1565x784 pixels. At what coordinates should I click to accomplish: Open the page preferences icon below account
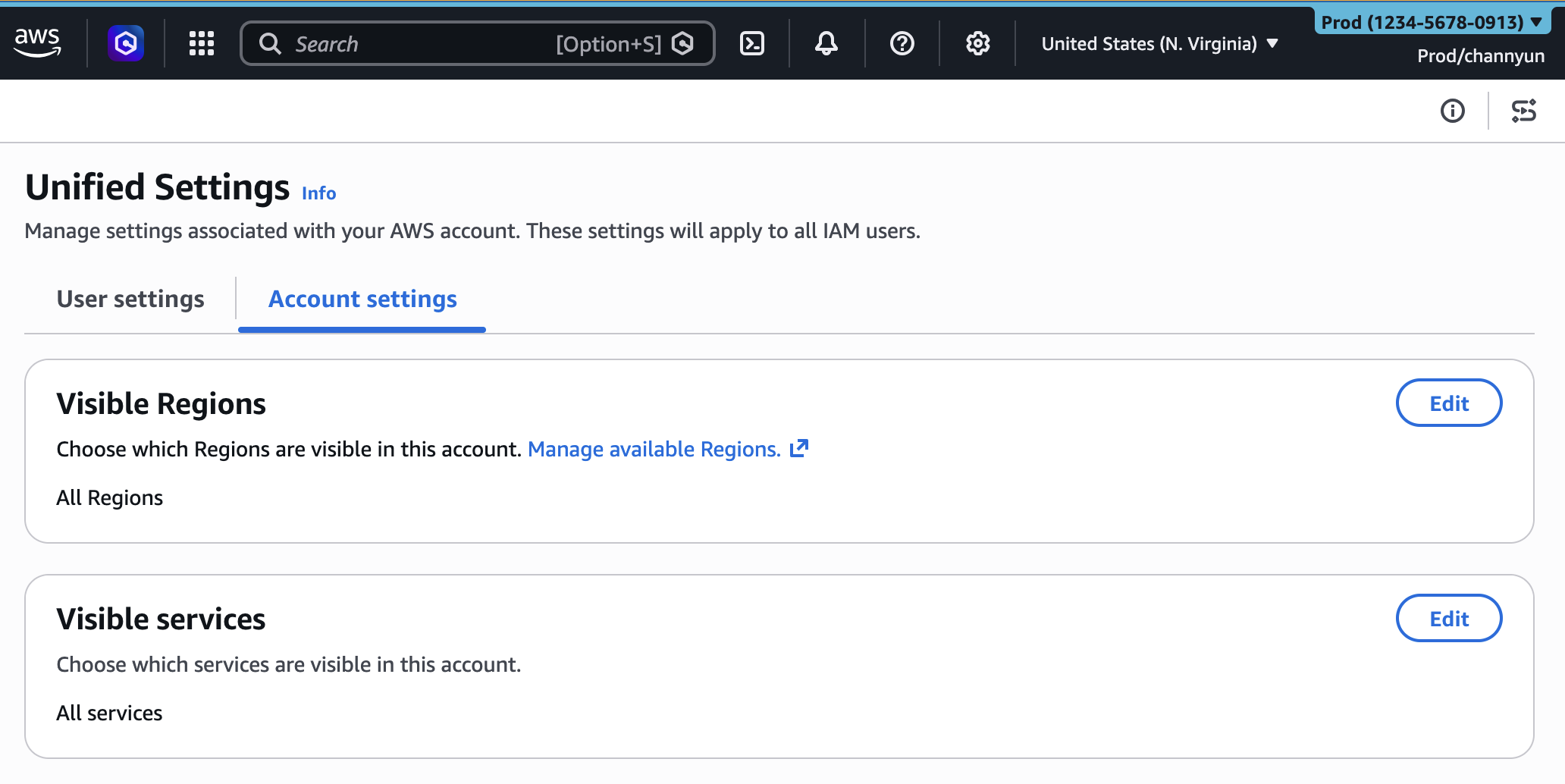pos(1523,111)
